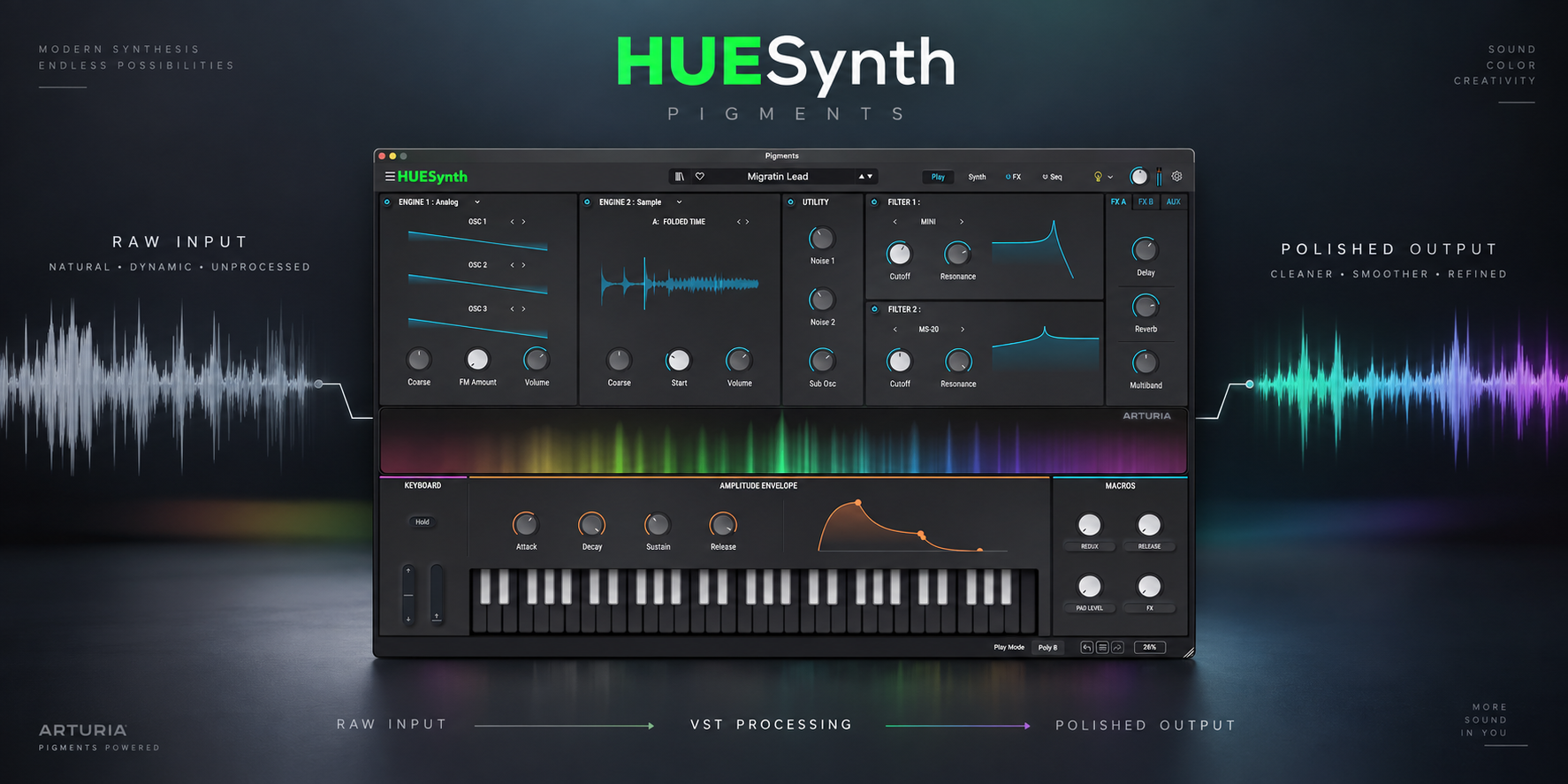Screen dimensions: 1568x784
Task: Open the Seq view tab
Action: pyautogui.click(x=1052, y=177)
